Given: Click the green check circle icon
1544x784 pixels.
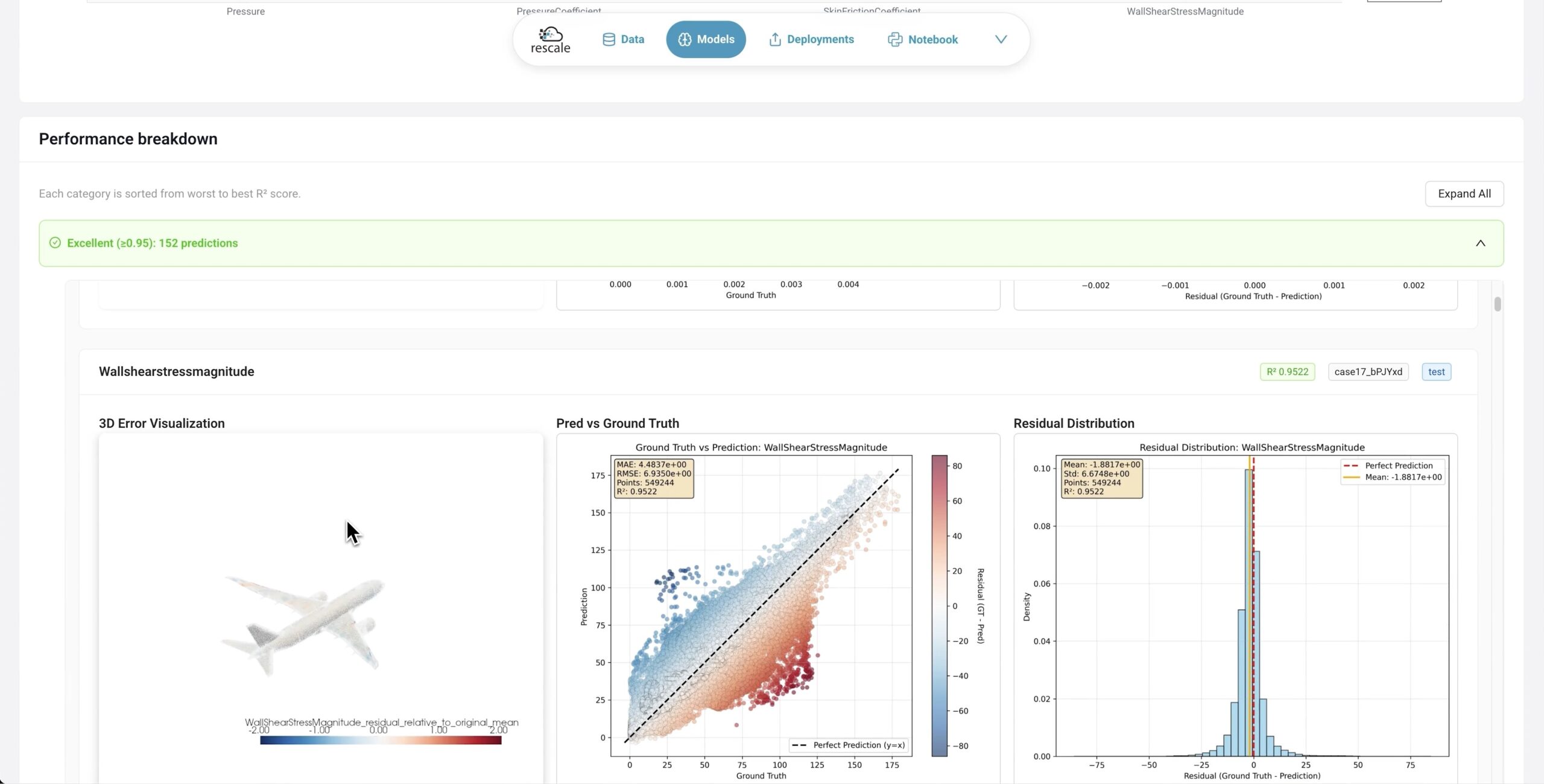Looking at the screenshot, I should (x=55, y=243).
